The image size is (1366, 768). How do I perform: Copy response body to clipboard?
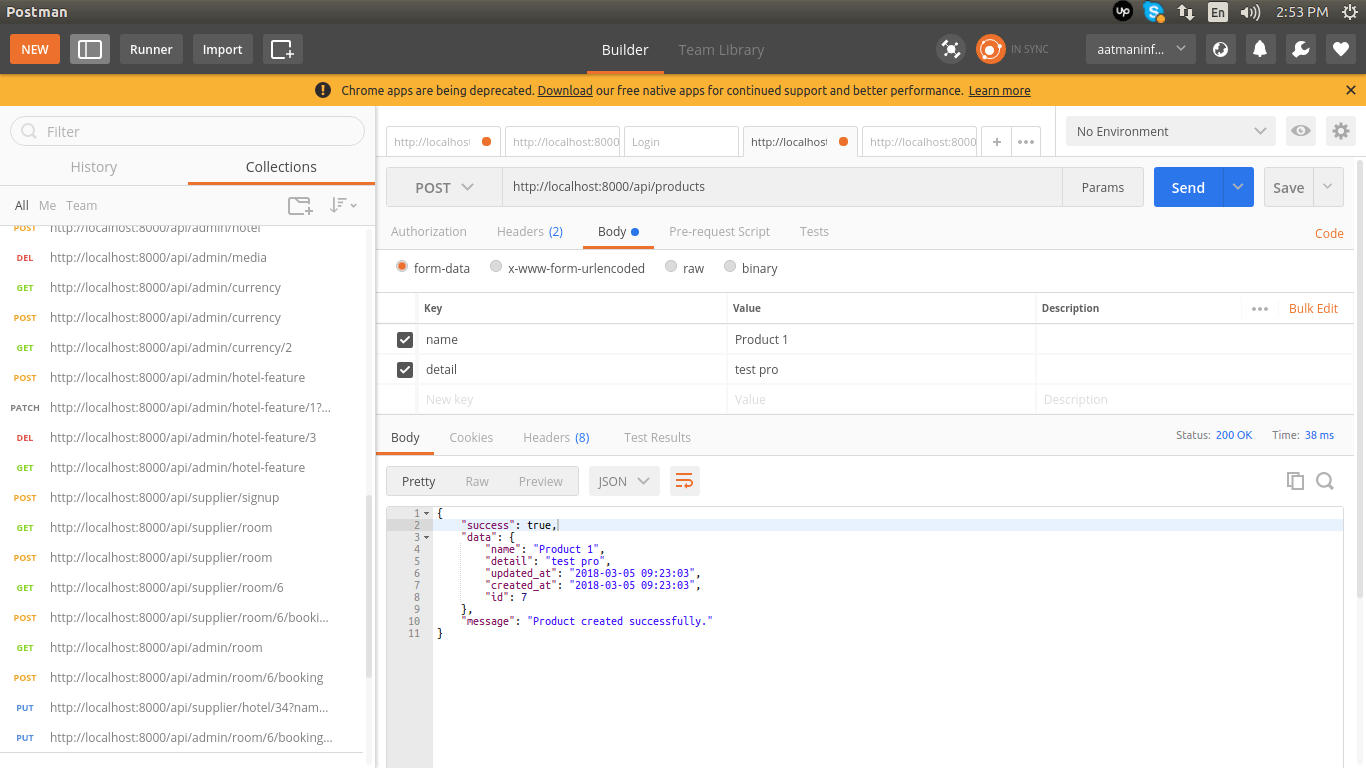(1295, 481)
